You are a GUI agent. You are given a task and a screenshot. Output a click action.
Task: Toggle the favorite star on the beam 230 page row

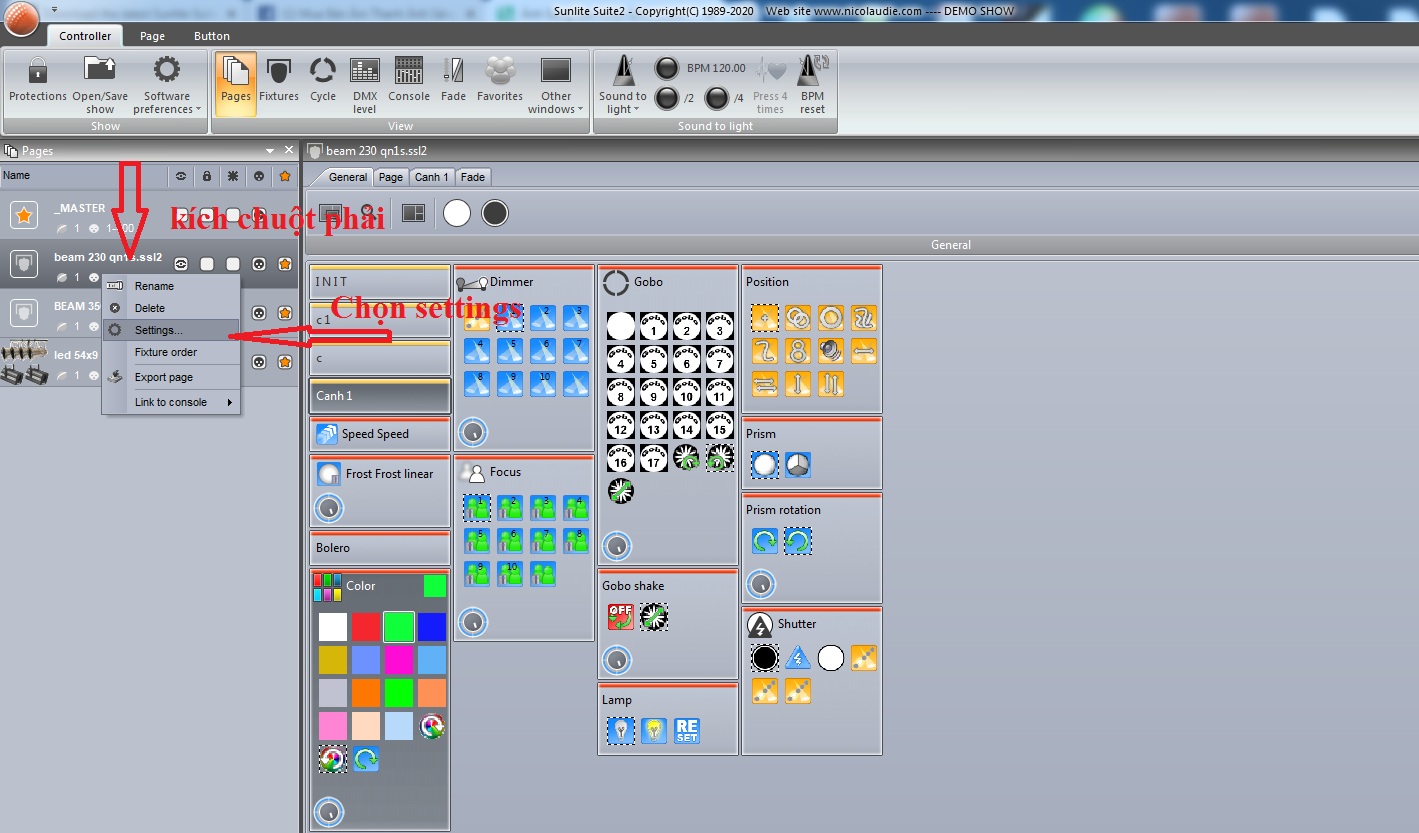coord(285,264)
